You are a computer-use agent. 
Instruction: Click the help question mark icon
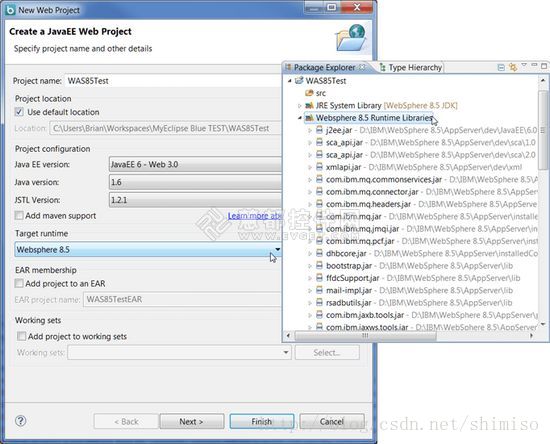[21, 421]
